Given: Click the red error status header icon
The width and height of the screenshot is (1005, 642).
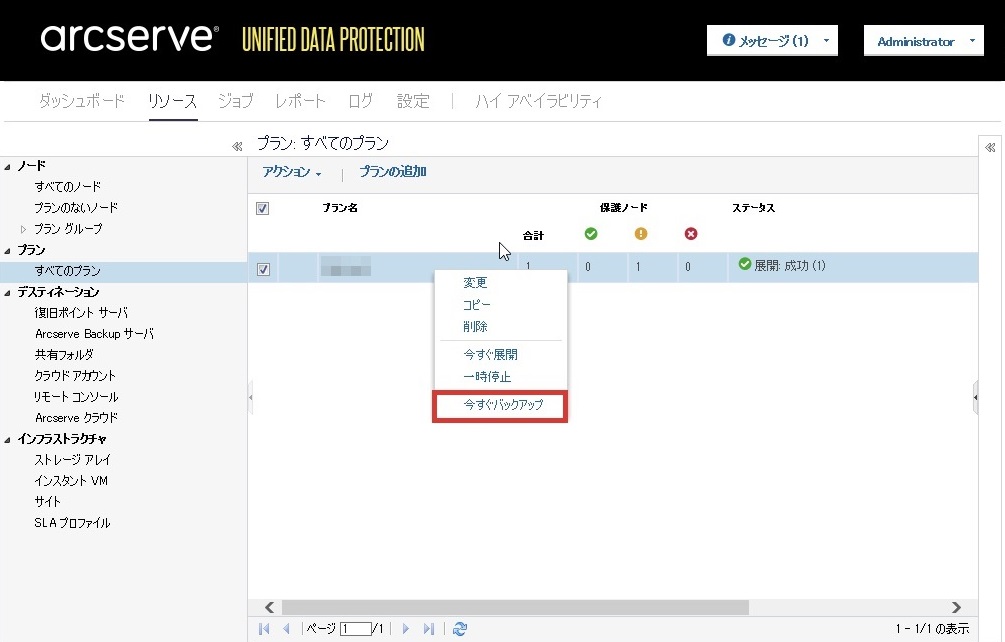Looking at the screenshot, I should pos(691,234).
